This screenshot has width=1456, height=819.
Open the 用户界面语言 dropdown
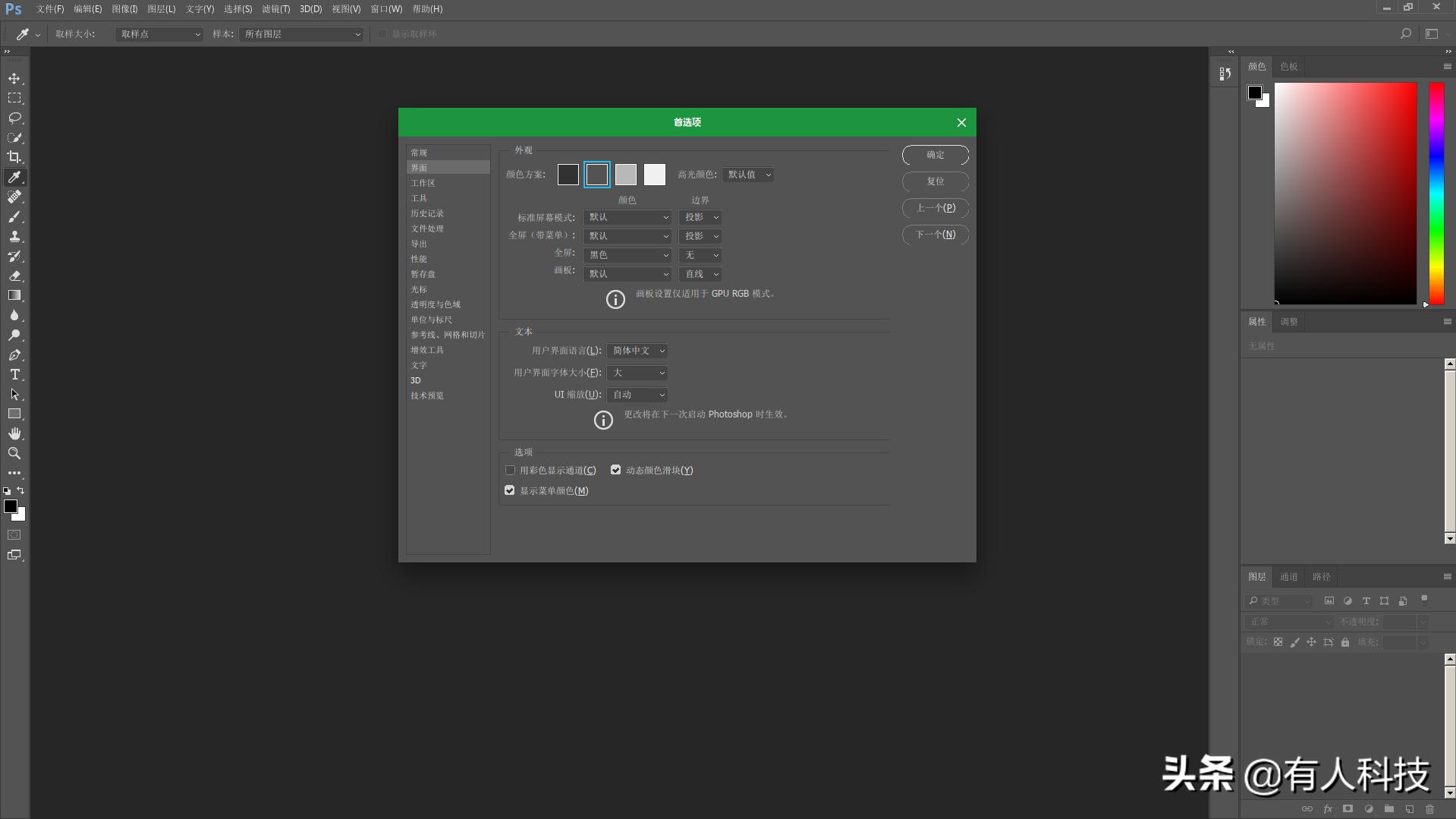coord(637,351)
